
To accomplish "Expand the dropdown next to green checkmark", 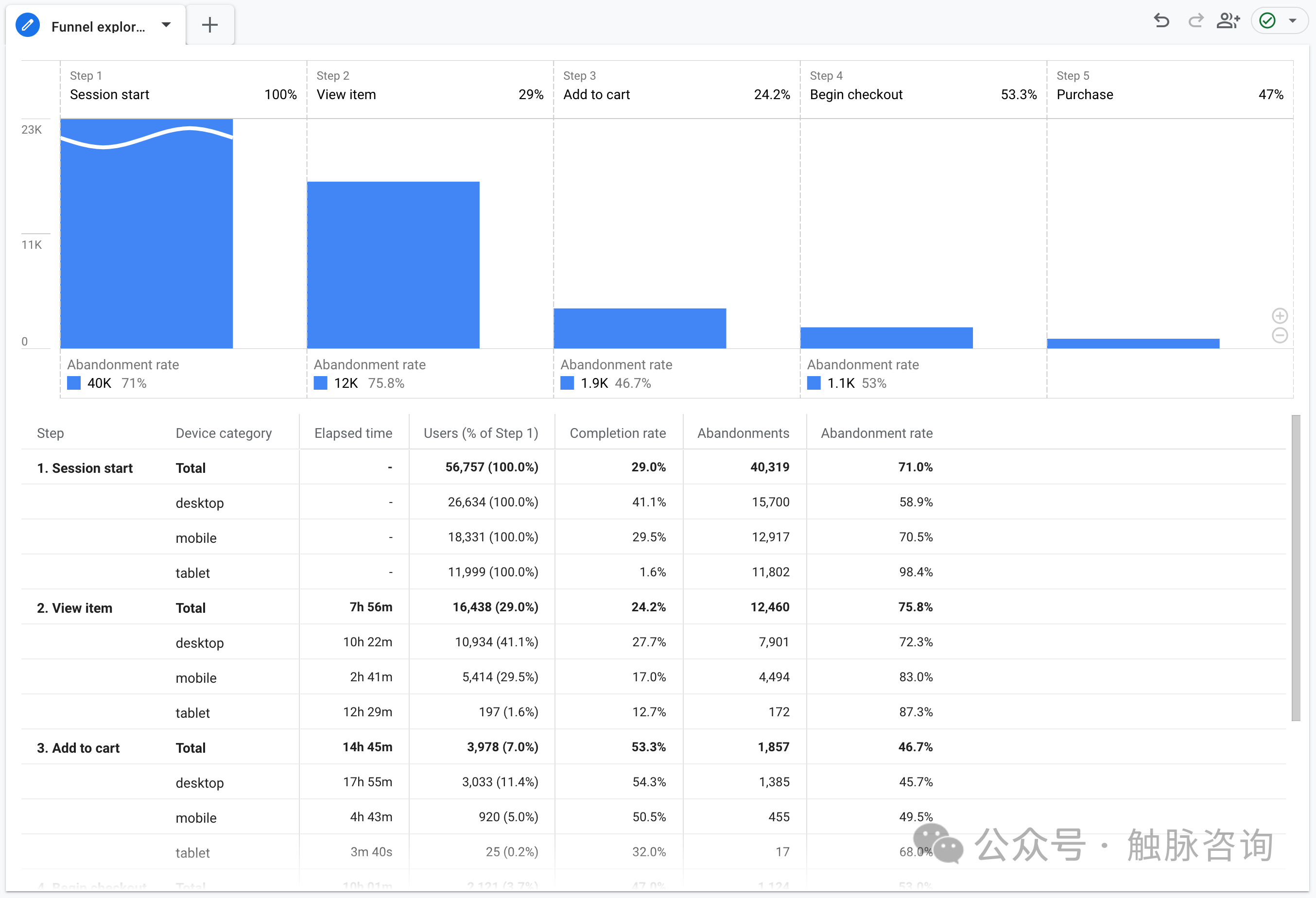I will pos(1293,21).
